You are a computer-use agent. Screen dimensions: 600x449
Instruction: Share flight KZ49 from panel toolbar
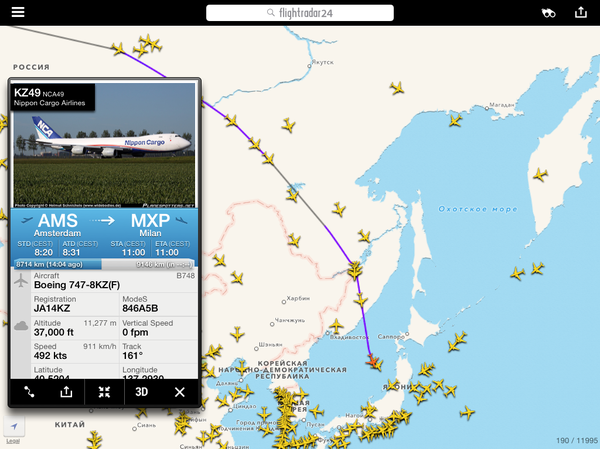tap(66, 392)
